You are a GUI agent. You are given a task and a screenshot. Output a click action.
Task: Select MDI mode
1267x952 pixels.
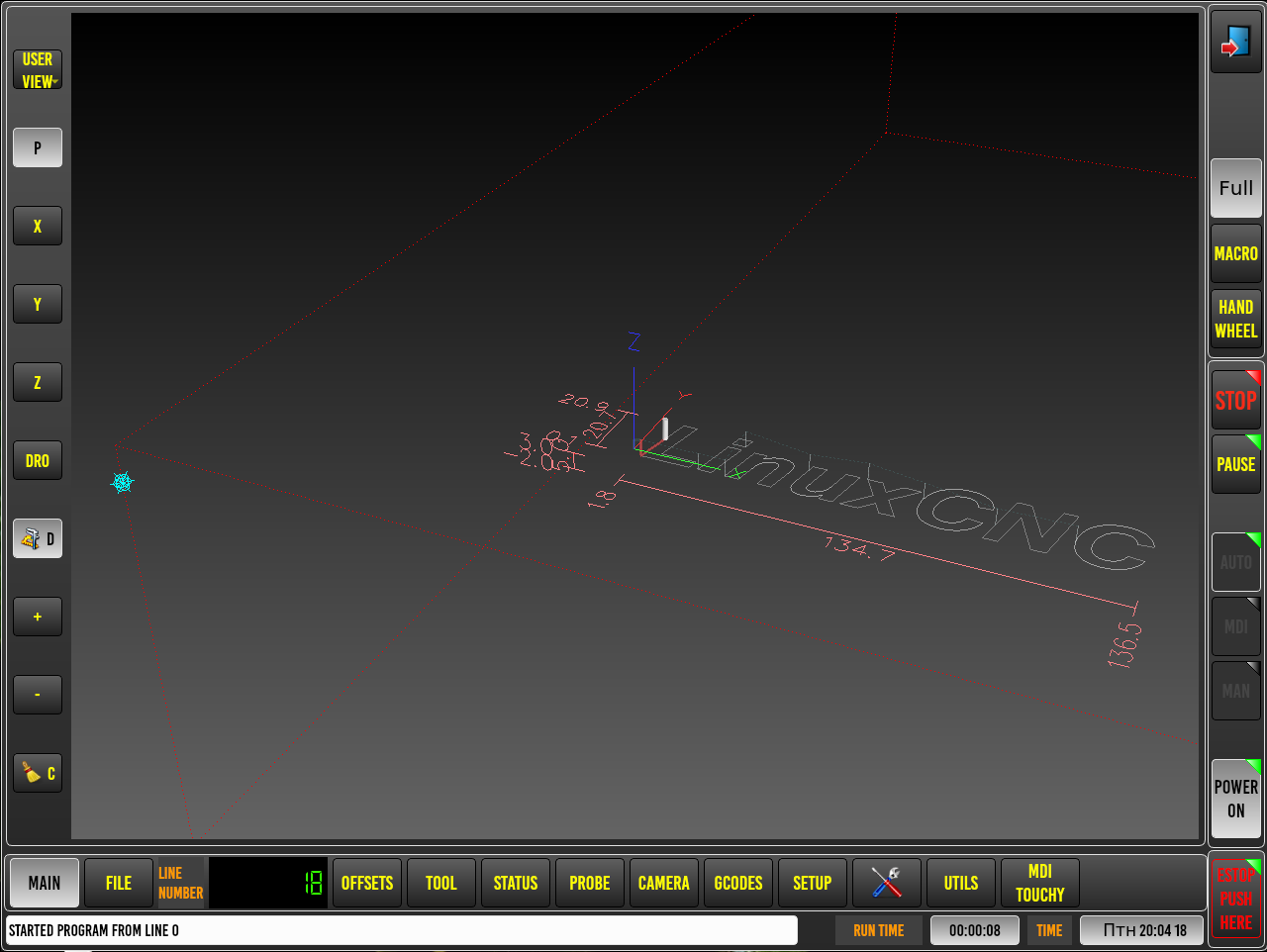click(x=1236, y=626)
